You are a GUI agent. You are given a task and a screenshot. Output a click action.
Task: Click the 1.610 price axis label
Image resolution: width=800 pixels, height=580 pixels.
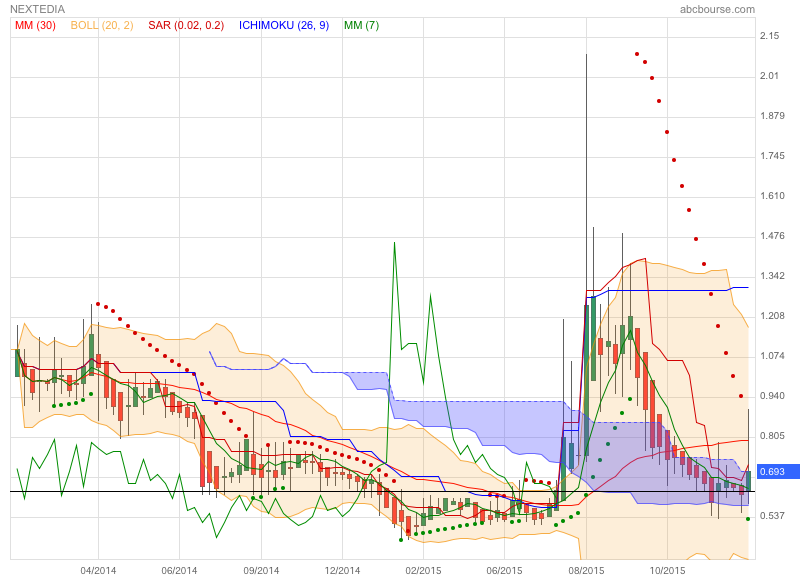(x=772, y=196)
